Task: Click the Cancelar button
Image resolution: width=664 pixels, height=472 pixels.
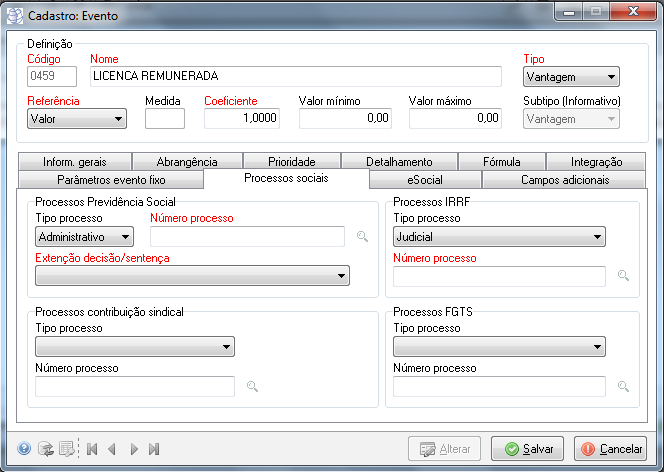Action: (610, 449)
